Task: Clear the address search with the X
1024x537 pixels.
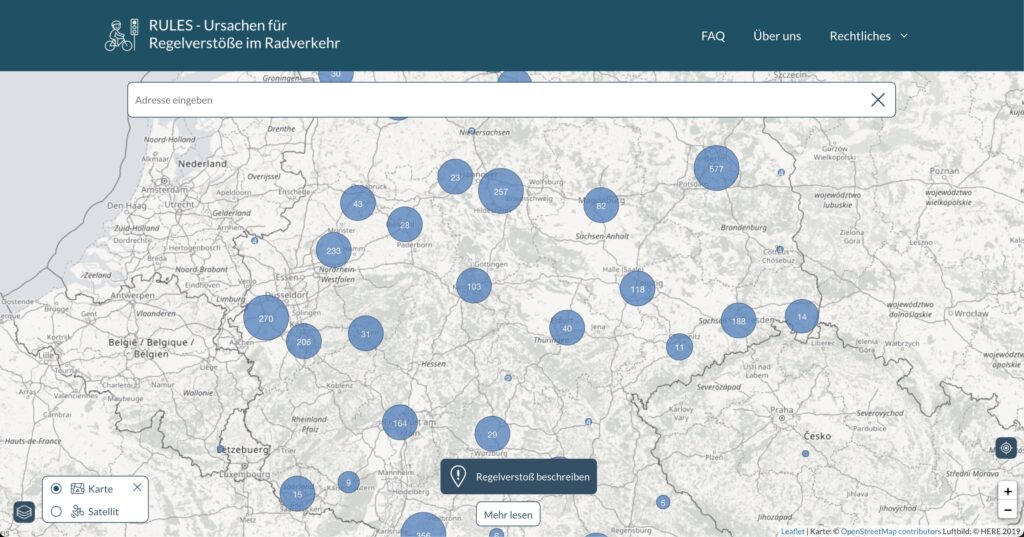Action: tap(878, 100)
